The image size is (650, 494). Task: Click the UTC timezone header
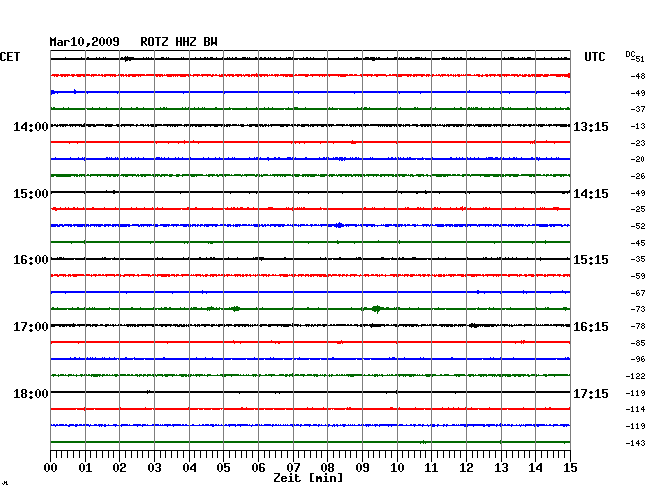[x=595, y=57]
